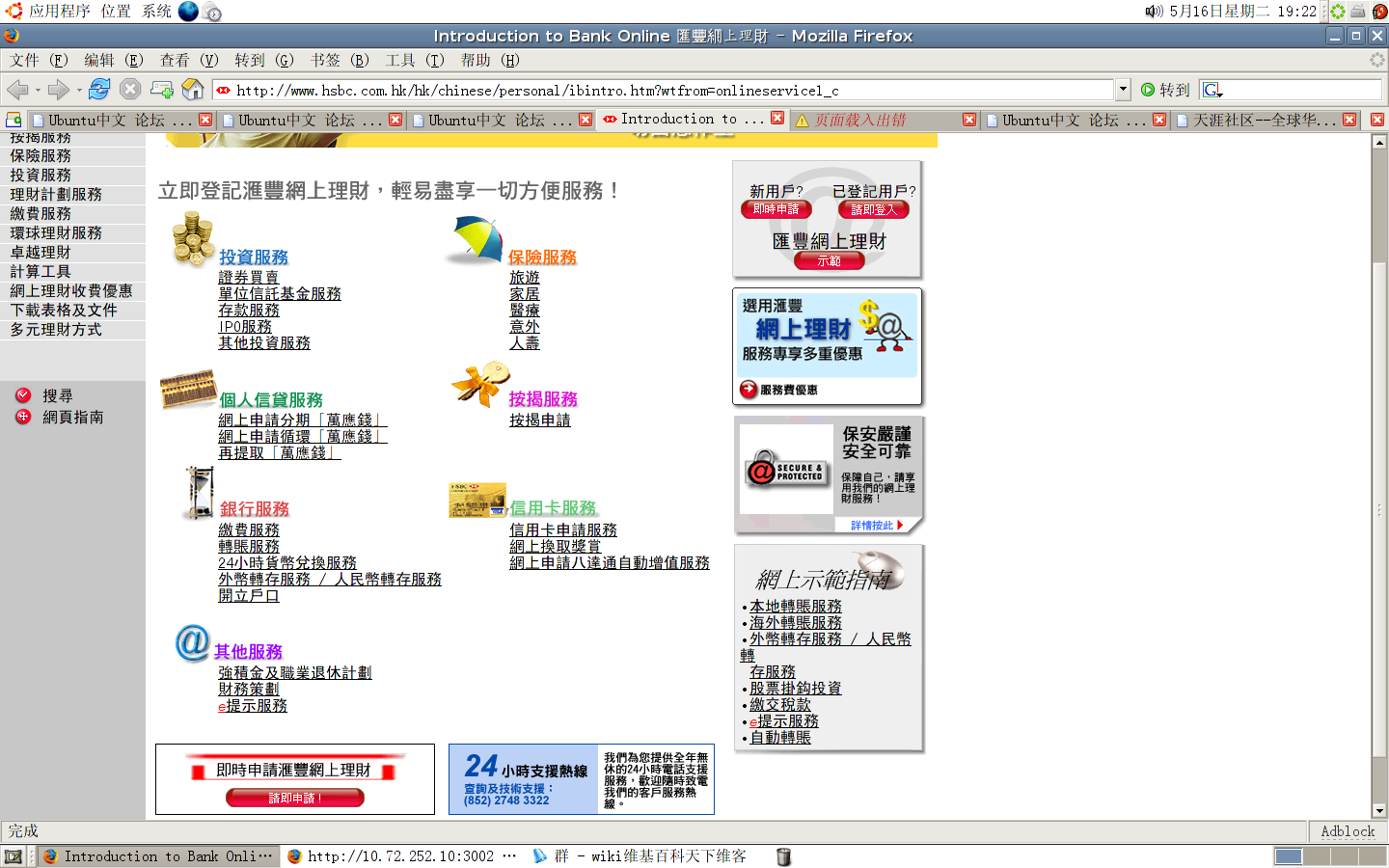Image resolution: width=1389 pixels, height=868 pixels.
Task: Click the 服務費優惠 red arrow icon
Action: click(749, 390)
